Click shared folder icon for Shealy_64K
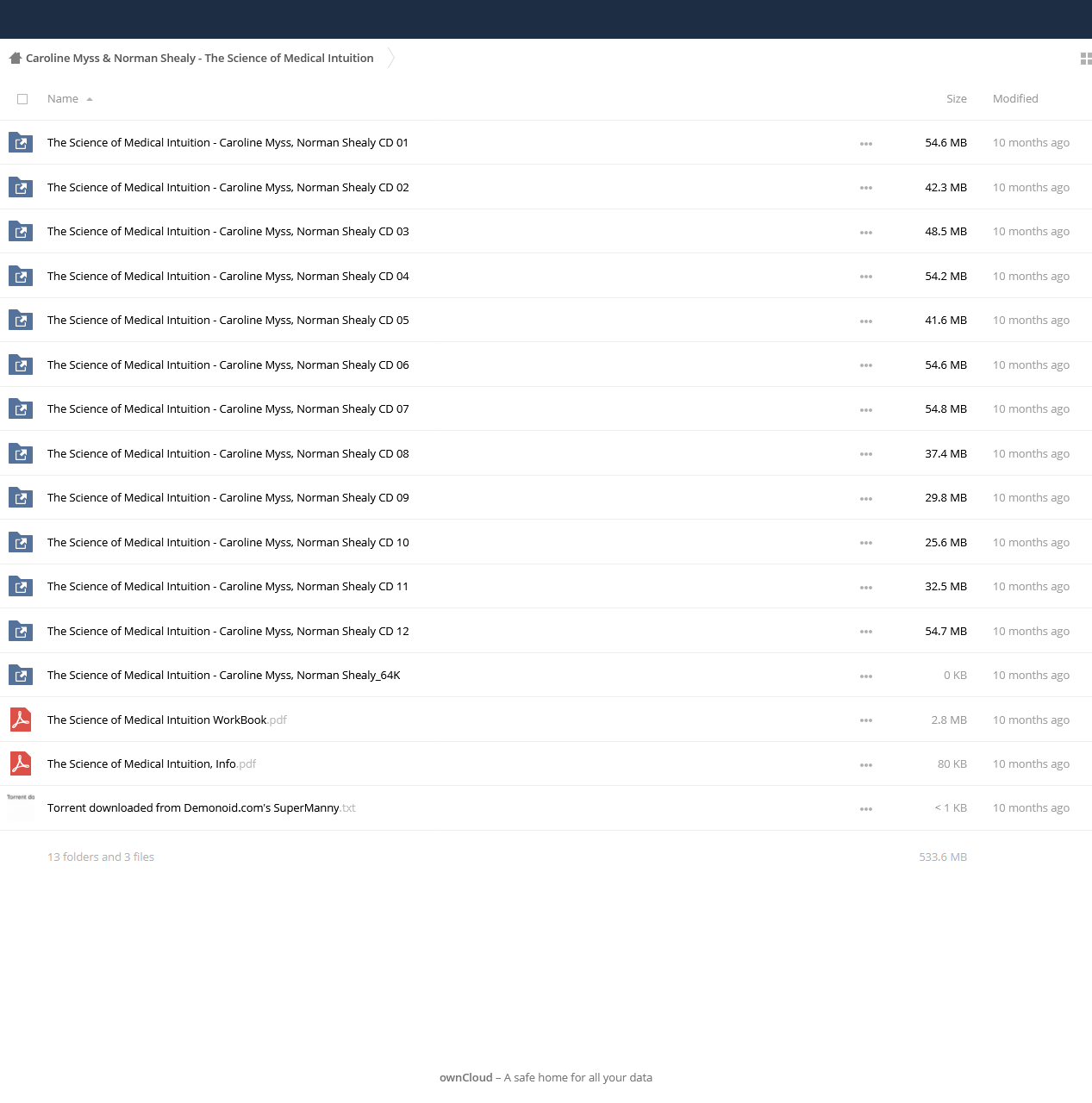Screen dimensions: 1092x1103 [21, 676]
